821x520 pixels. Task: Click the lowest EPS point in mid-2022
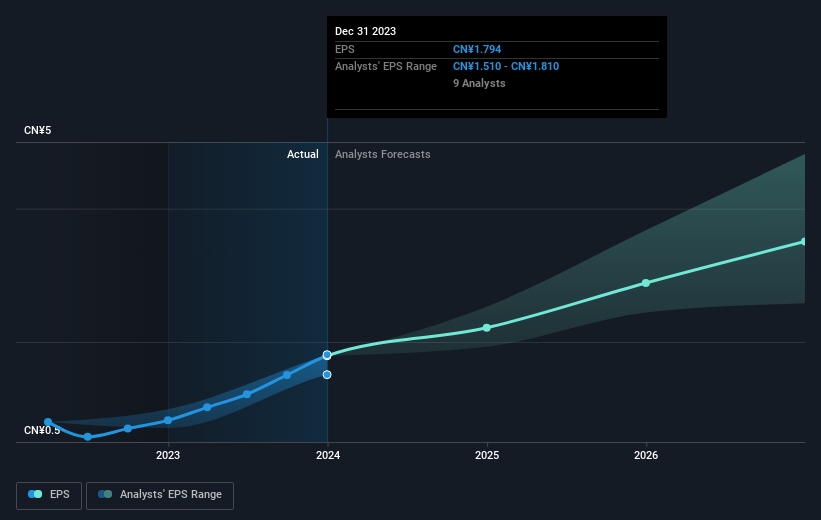point(87,437)
